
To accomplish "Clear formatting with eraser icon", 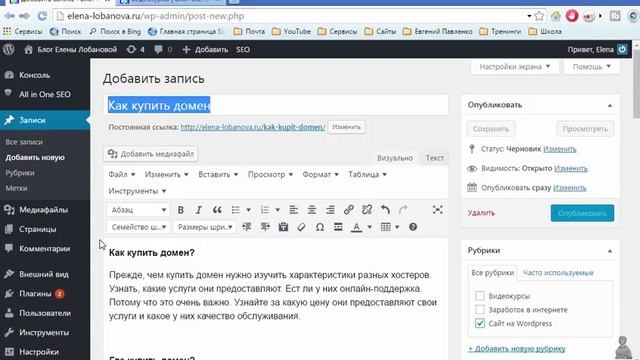I will click(302, 227).
